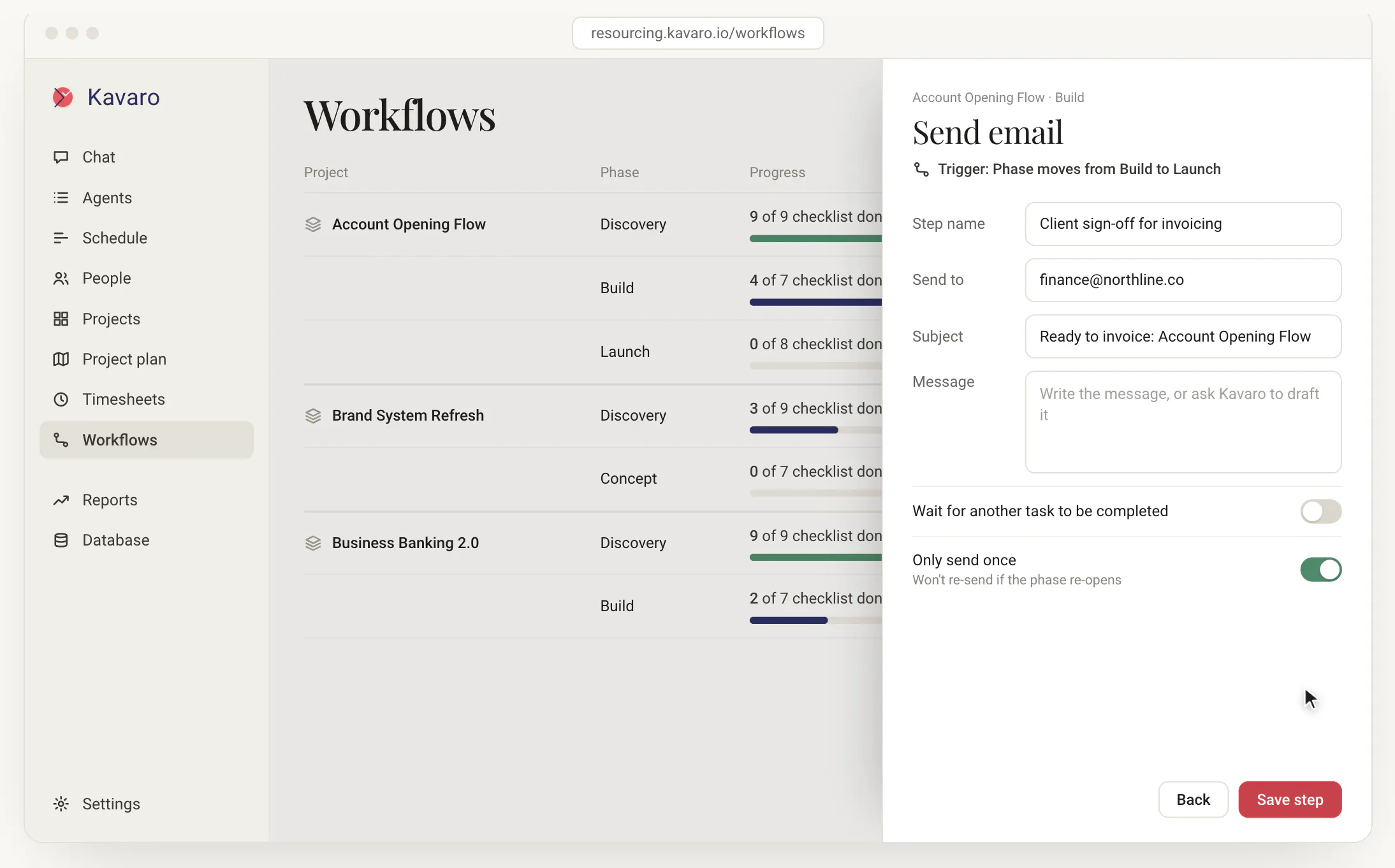Click Account Opening Flow Build progress bar

point(815,302)
